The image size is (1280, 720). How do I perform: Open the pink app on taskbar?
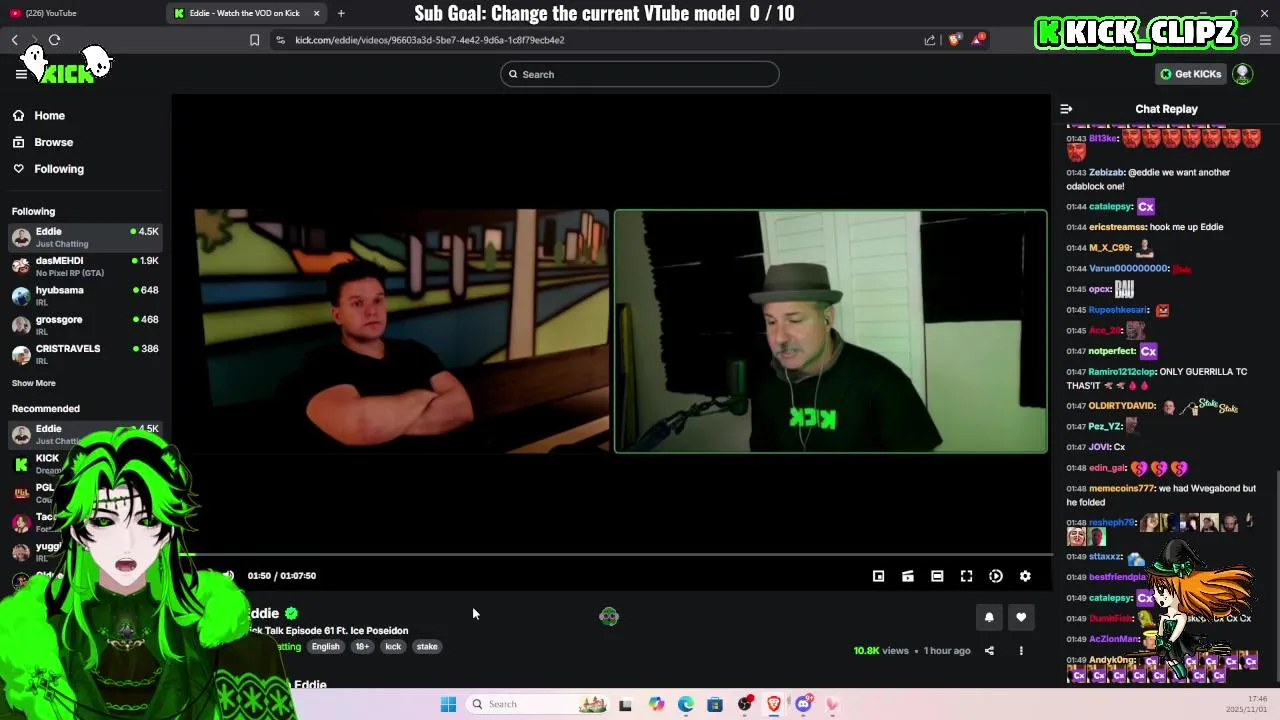point(832,704)
